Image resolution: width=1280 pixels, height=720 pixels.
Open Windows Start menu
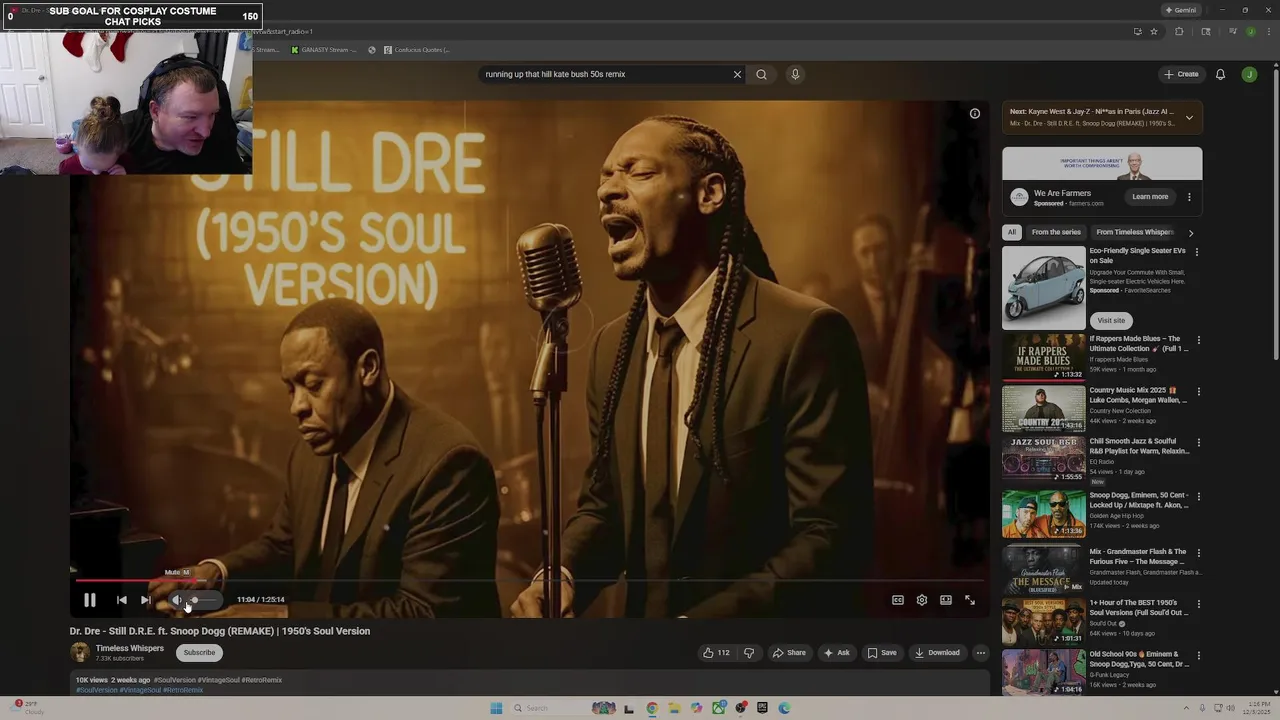496,708
